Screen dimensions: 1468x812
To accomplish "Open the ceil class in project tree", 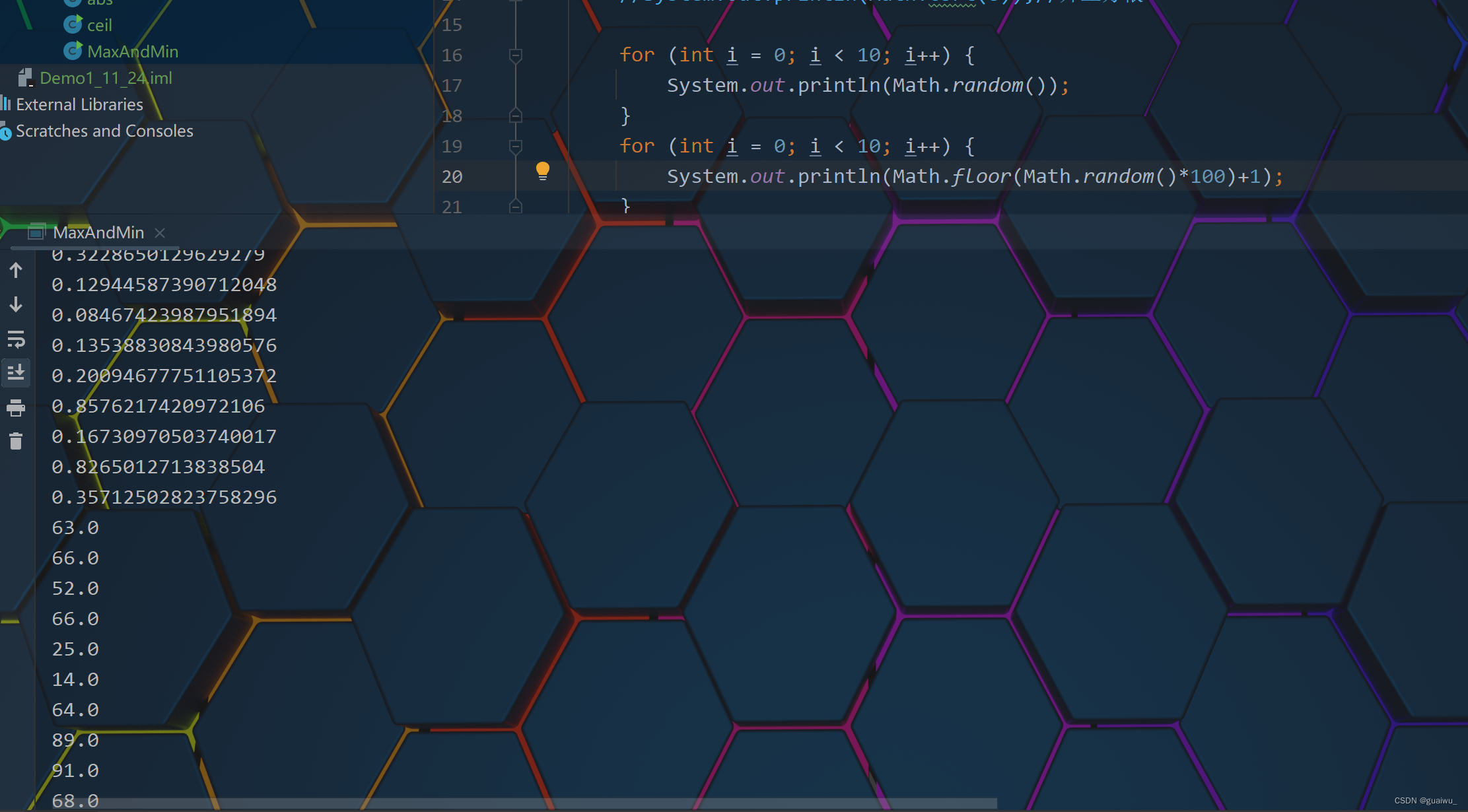I will (x=99, y=25).
